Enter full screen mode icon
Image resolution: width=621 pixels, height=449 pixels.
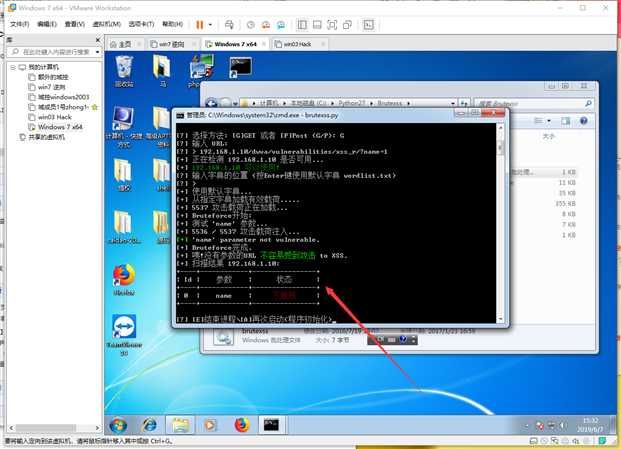(x=332, y=25)
